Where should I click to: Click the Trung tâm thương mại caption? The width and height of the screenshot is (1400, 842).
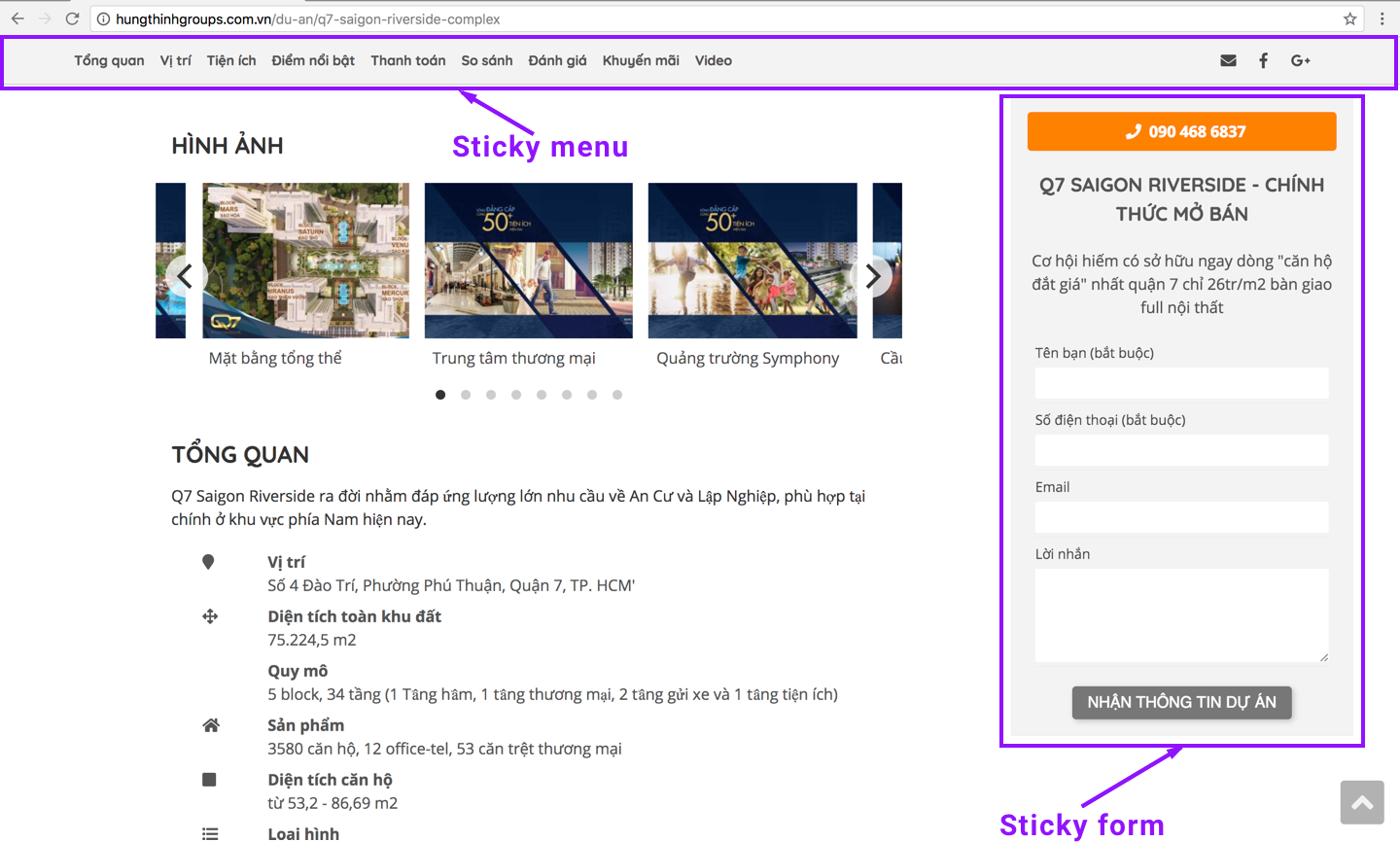[x=513, y=359]
